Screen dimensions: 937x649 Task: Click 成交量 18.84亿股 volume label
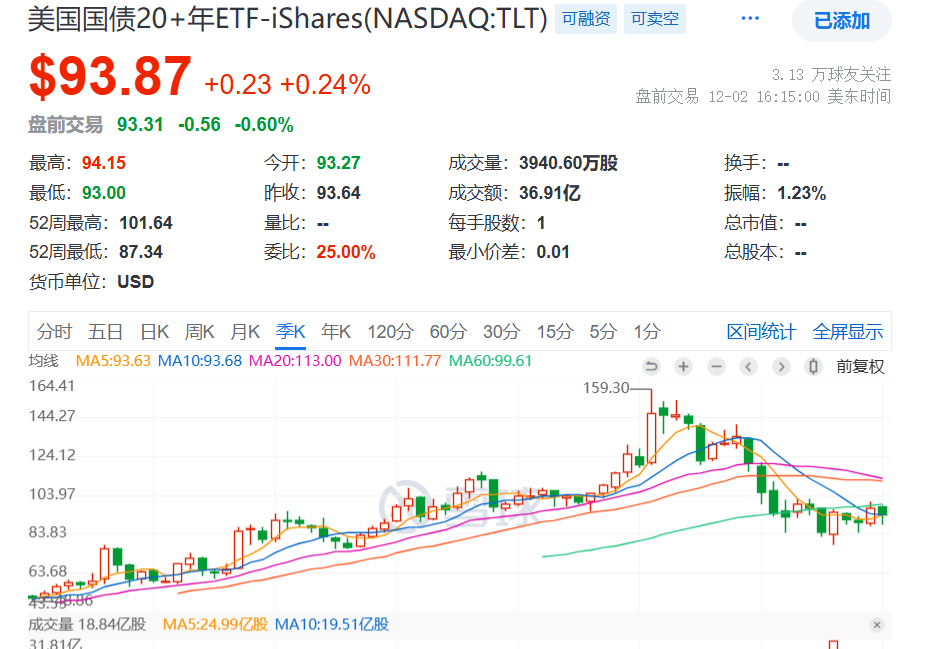(87, 624)
